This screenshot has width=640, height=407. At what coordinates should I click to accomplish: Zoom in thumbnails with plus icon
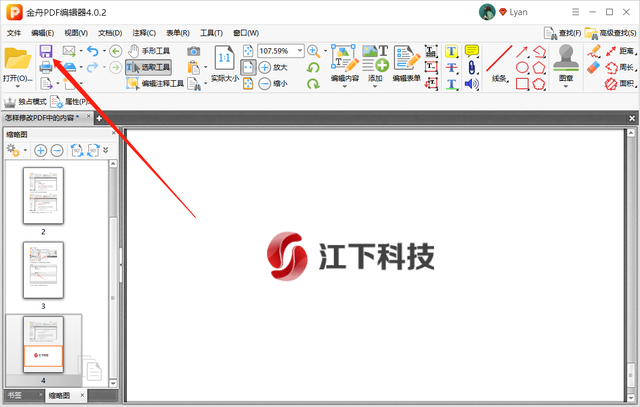(40, 151)
